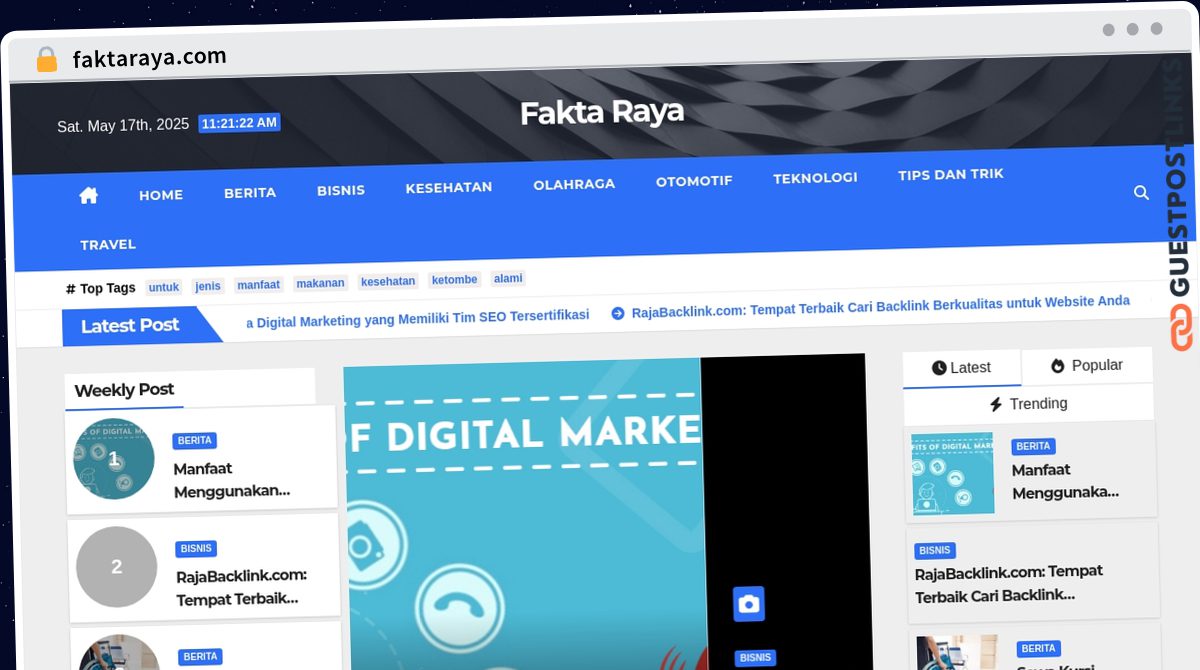
Task: Open Weekly Post 'RajaBacklink.com: Tempat Terbaik...' headline
Action: pyautogui.click(x=241, y=587)
